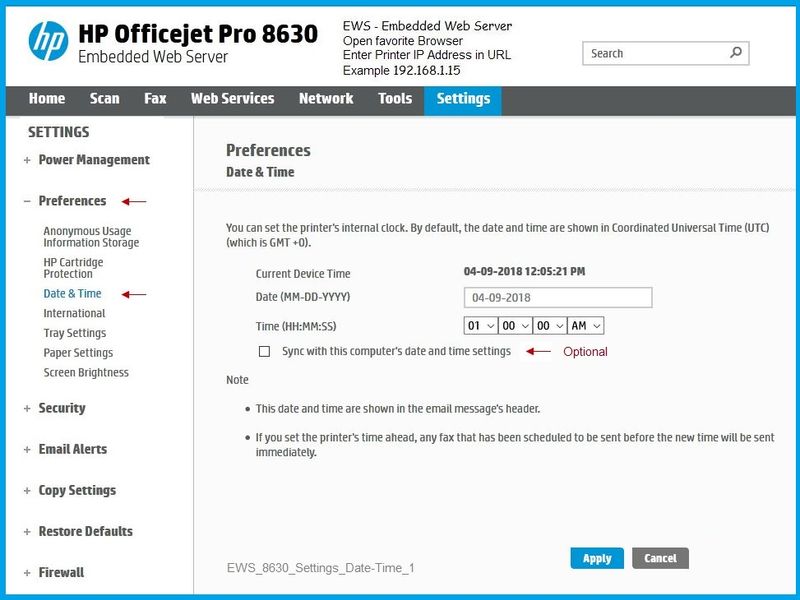The width and height of the screenshot is (800, 600).
Task: Click the Apply button
Action: click(x=595, y=558)
